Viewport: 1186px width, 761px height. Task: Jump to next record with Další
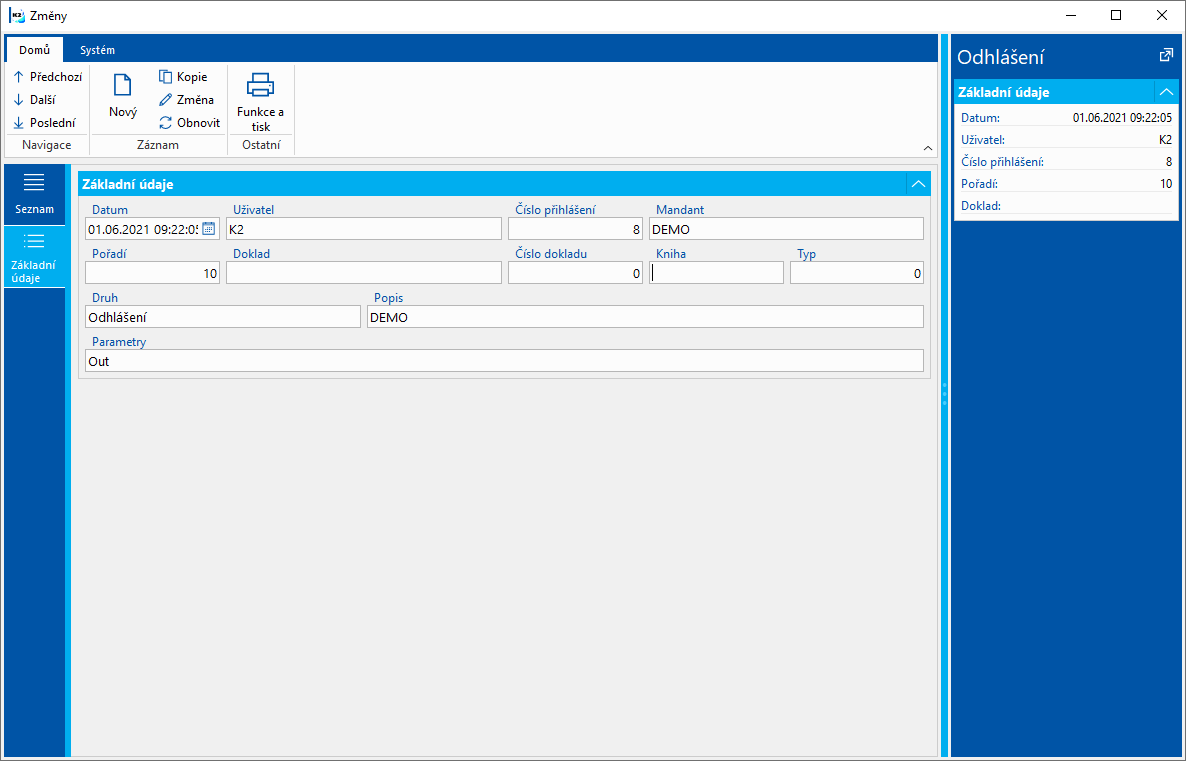35,100
